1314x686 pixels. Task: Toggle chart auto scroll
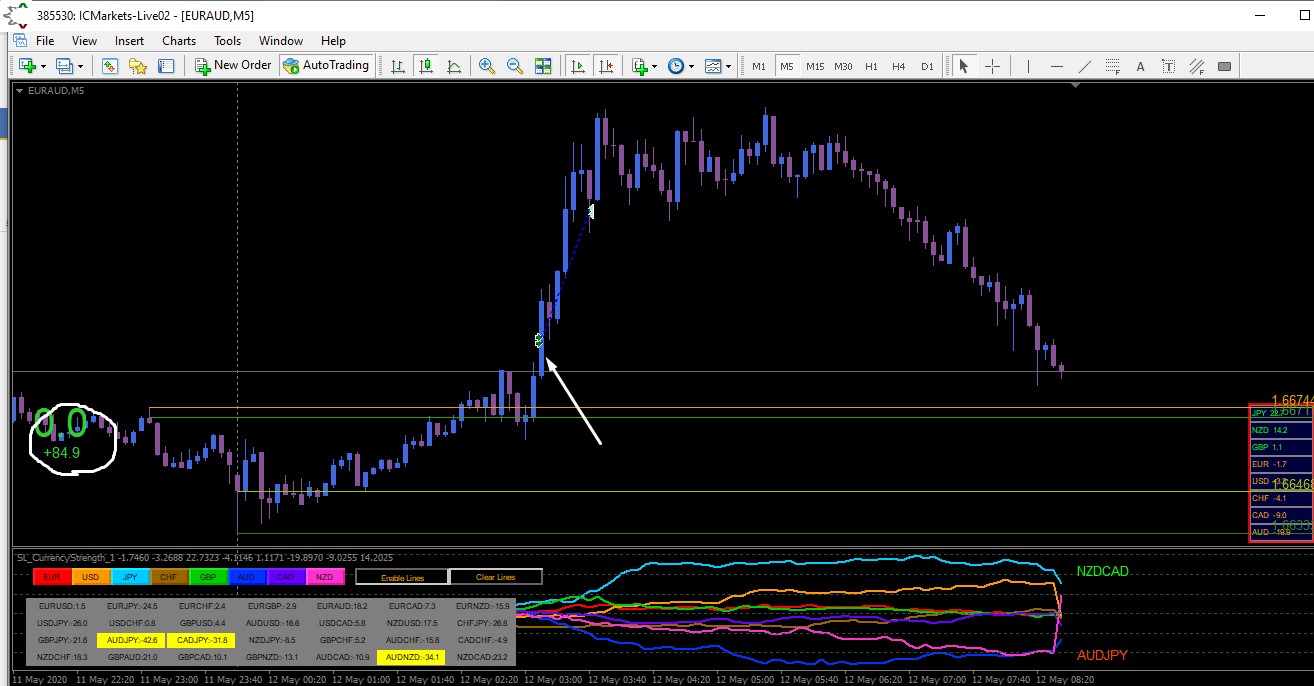point(577,66)
